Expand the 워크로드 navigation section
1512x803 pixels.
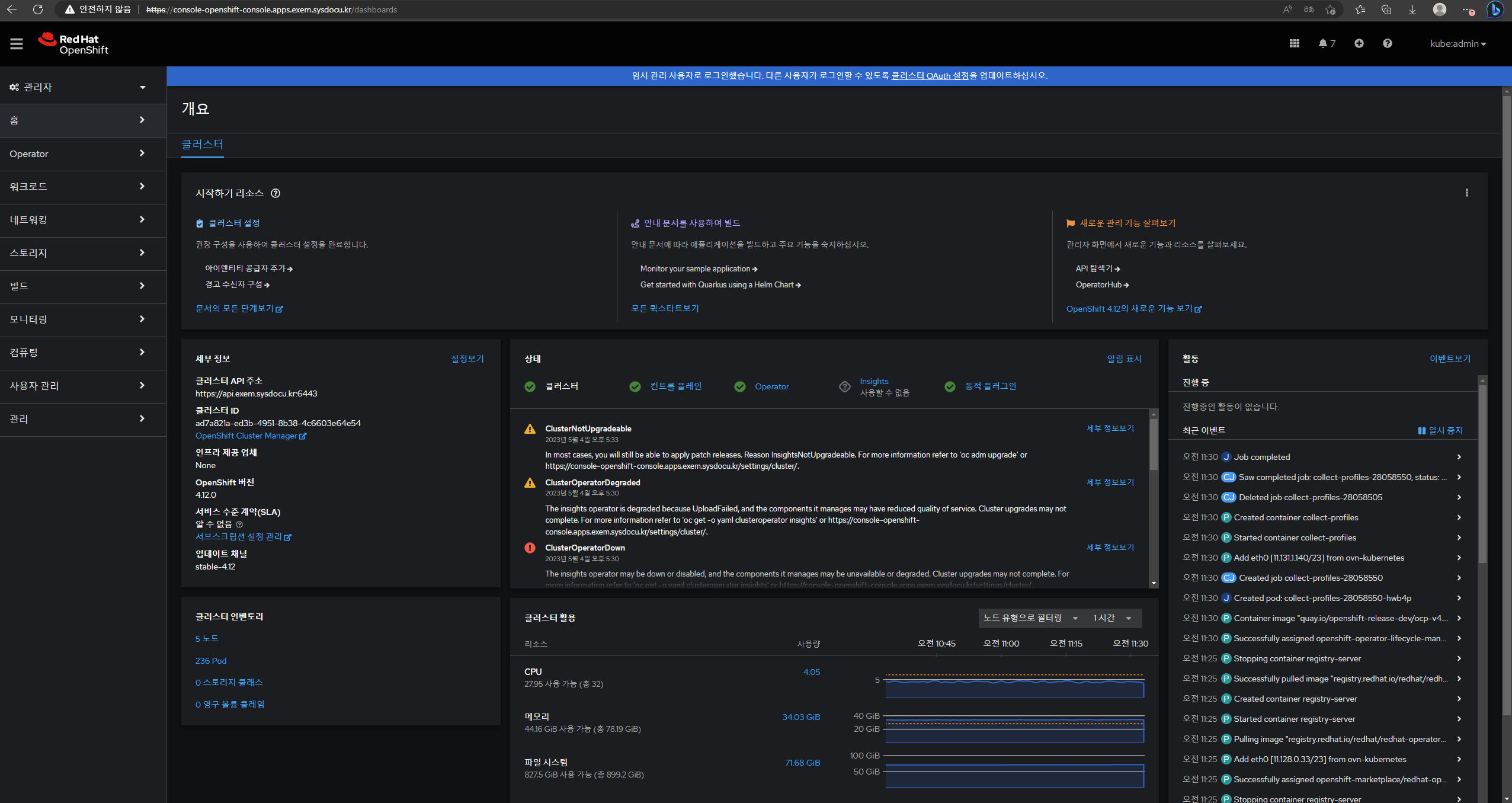(78, 187)
